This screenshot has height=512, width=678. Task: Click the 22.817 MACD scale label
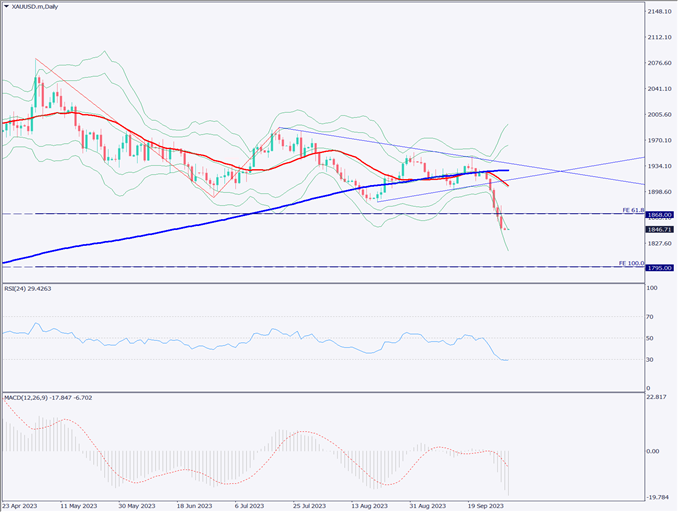point(657,399)
